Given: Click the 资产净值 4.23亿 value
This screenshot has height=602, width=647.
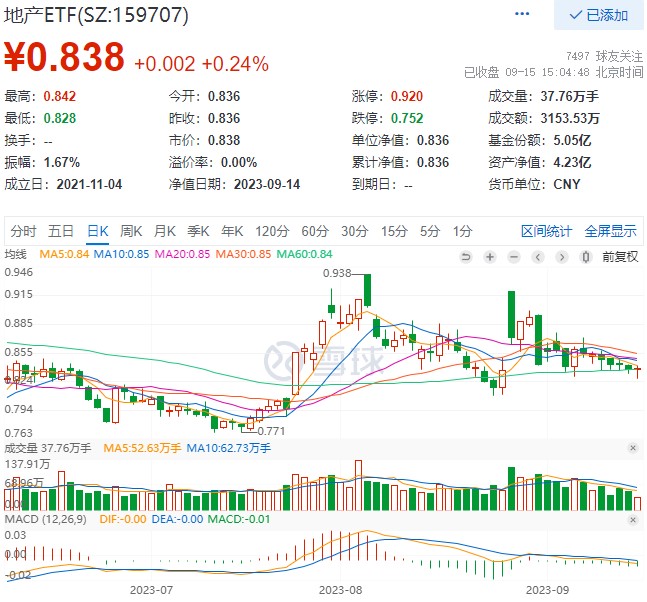Looking at the screenshot, I should [x=572, y=162].
